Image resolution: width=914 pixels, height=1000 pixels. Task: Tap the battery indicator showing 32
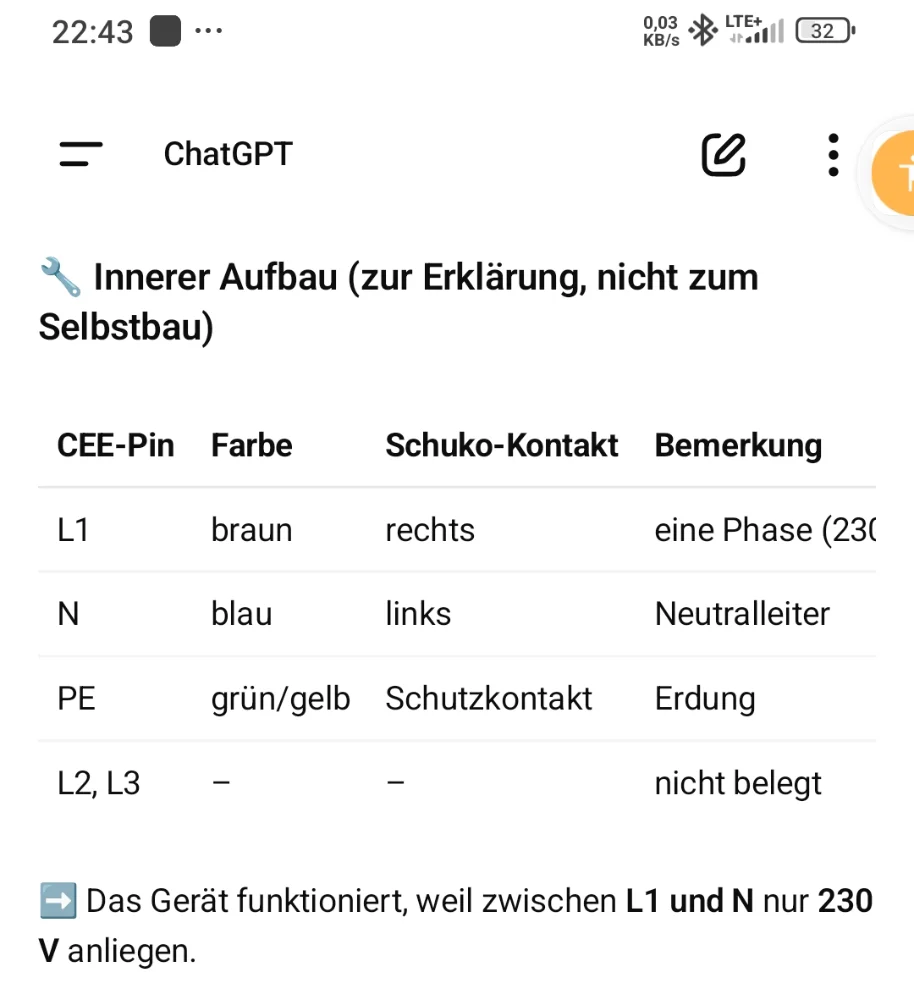coord(825,31)
